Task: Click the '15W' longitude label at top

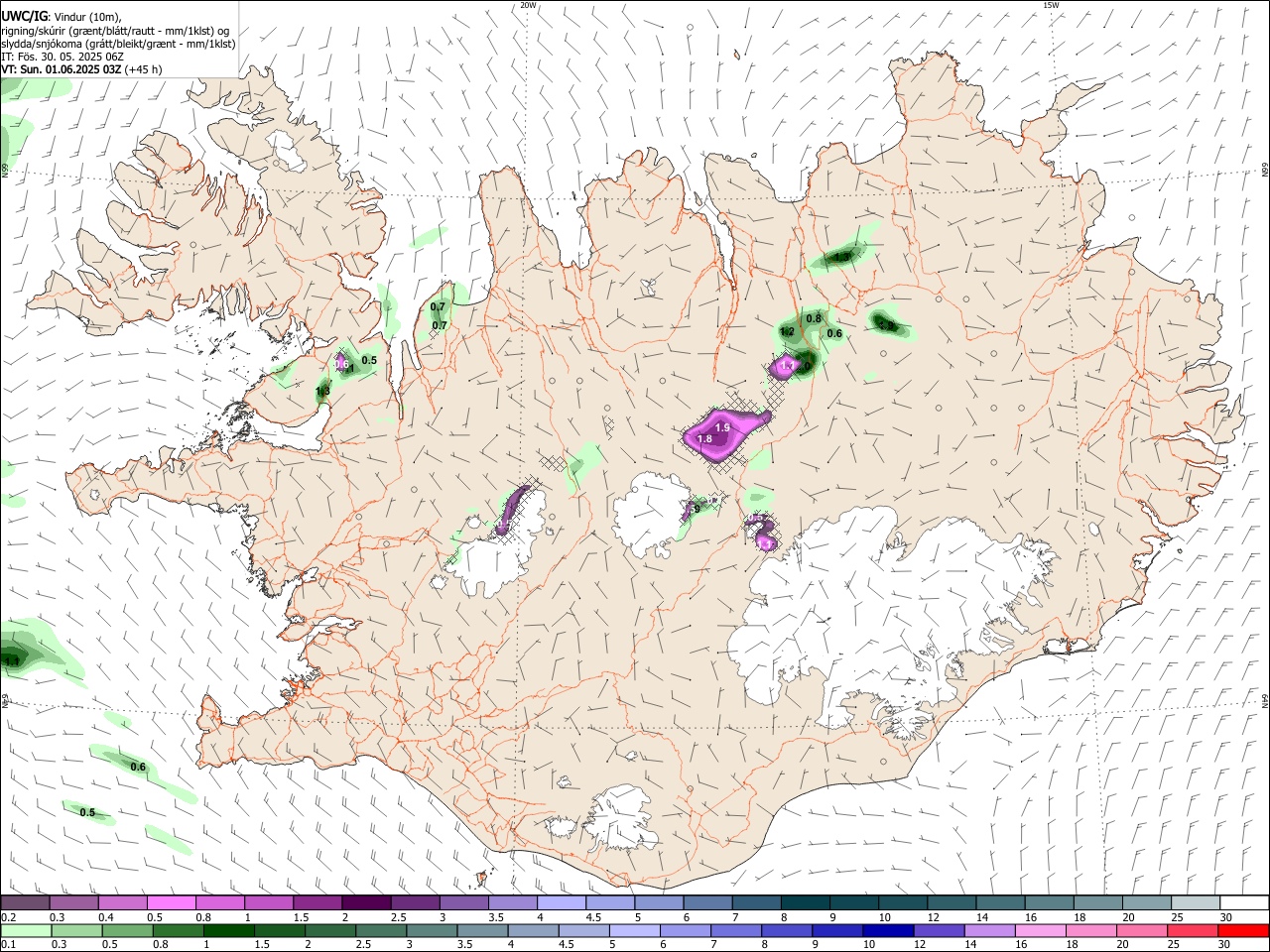Action: (1051, 5)
